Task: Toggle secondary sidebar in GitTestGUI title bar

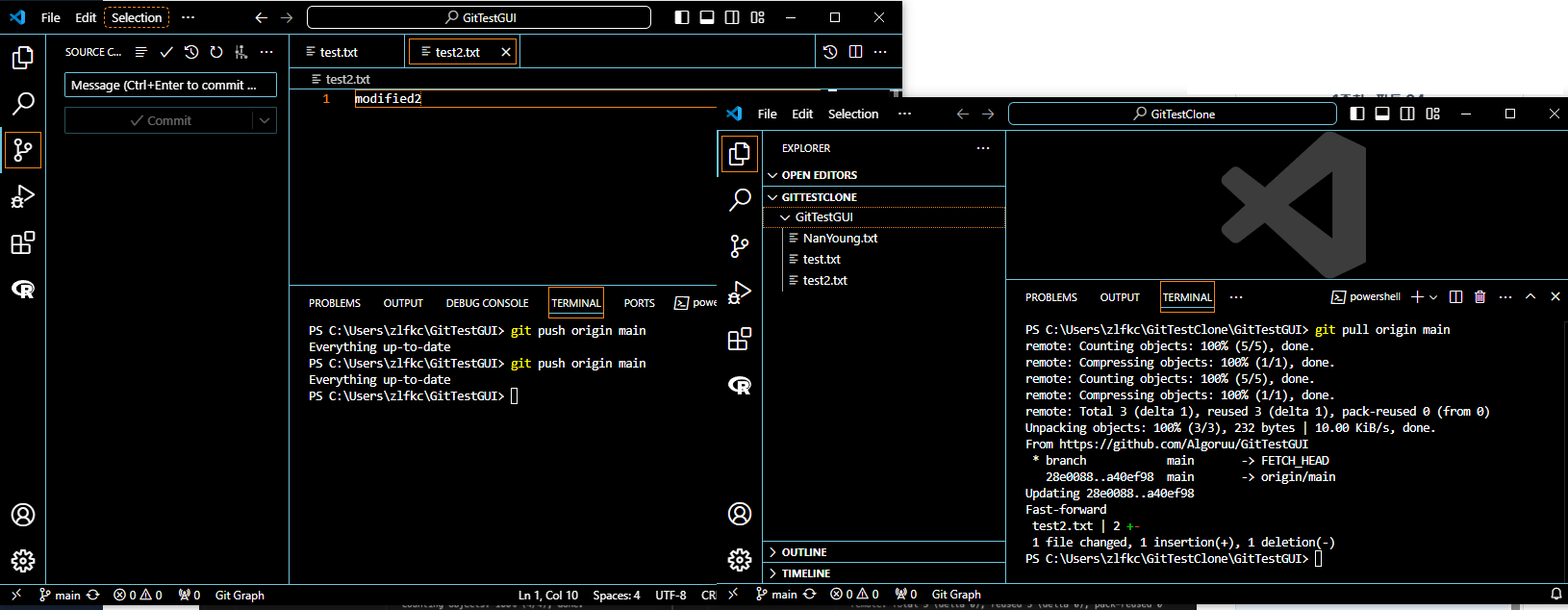Action: click(x=732, y=17)
